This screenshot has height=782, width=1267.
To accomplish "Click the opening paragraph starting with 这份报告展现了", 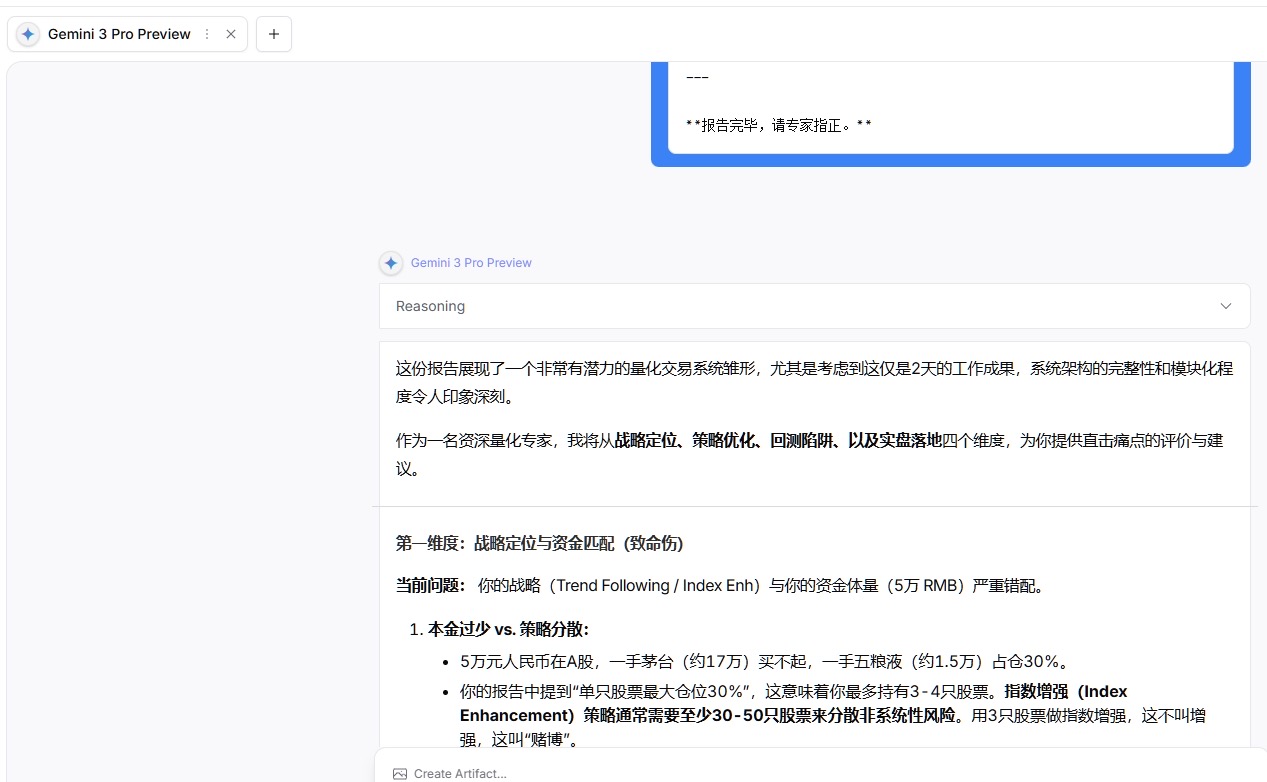I will point(814,382).
